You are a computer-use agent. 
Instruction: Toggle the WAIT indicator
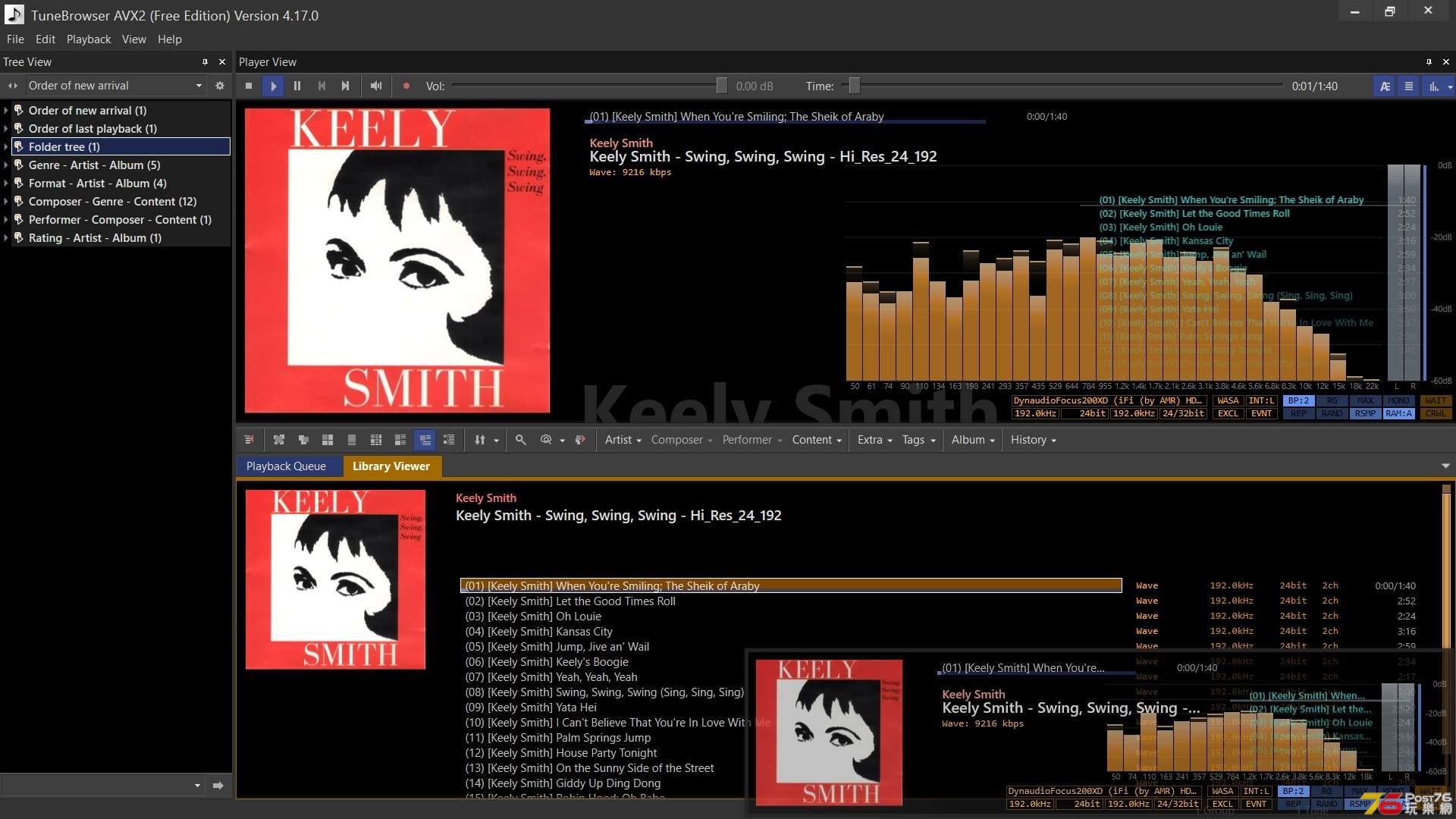tap(1436, 400)
